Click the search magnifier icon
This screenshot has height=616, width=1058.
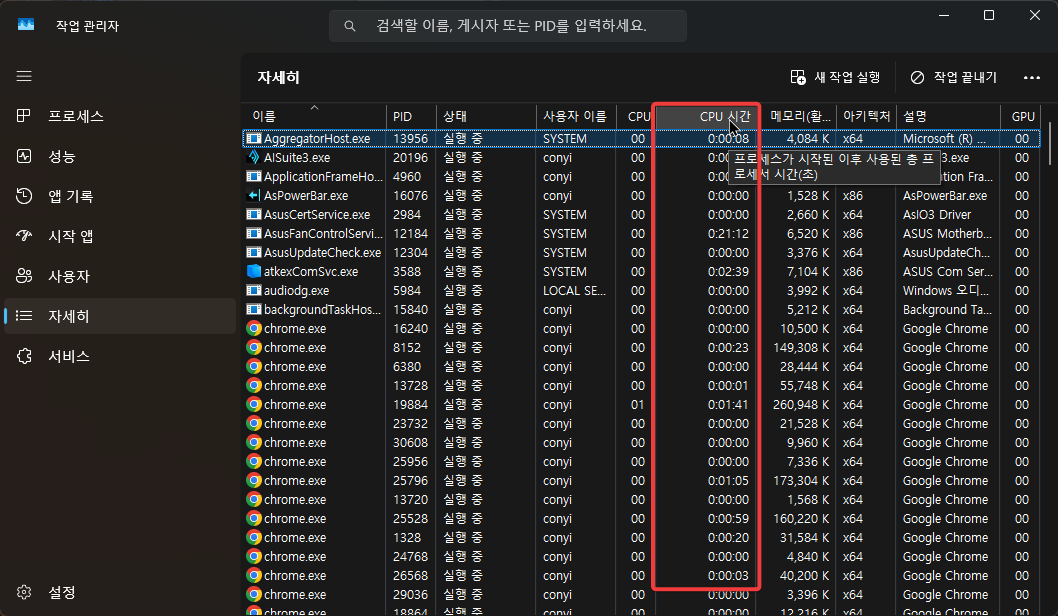[x=349, y=25]
